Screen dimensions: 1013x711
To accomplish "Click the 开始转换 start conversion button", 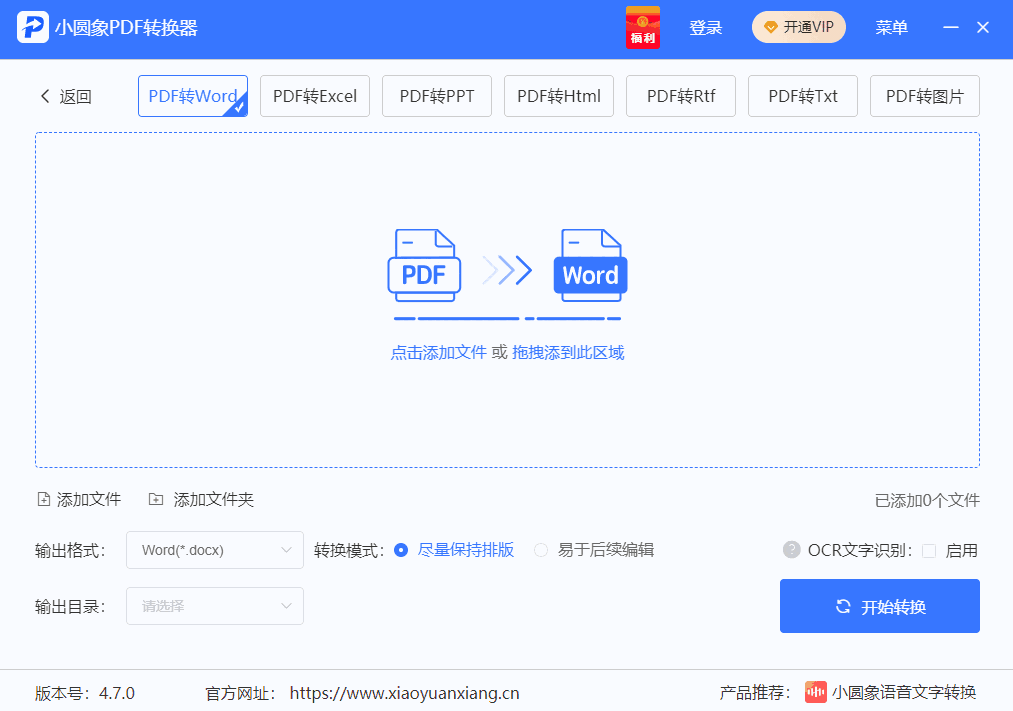I will point(879,605).
